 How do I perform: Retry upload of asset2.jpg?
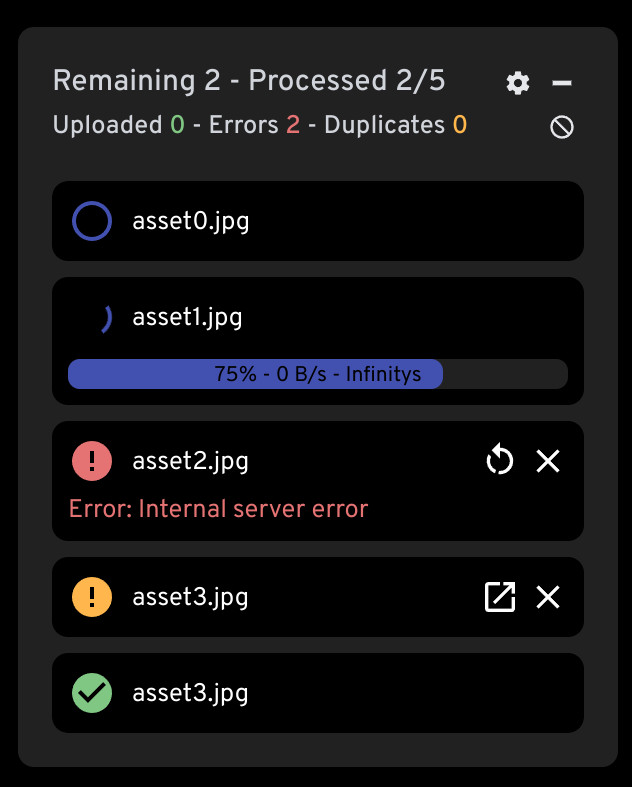[500, 461]
